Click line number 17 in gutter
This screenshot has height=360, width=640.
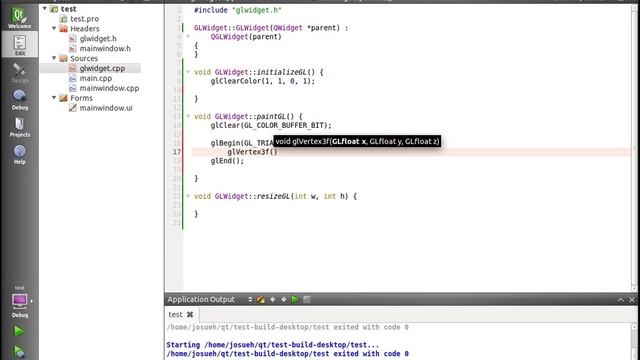tap(176, 152)
